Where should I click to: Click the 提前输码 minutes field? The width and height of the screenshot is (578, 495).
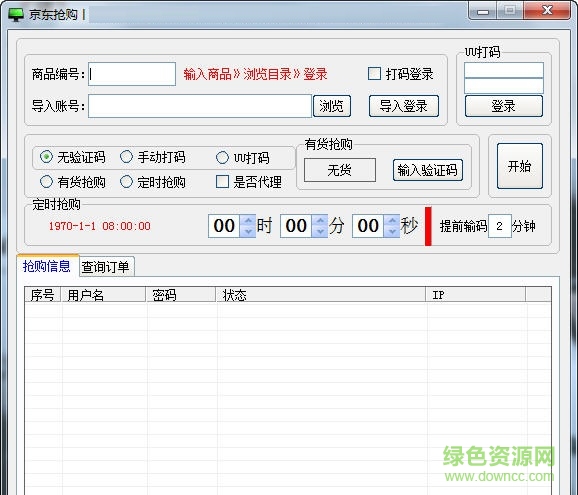(x=500, y=226)
